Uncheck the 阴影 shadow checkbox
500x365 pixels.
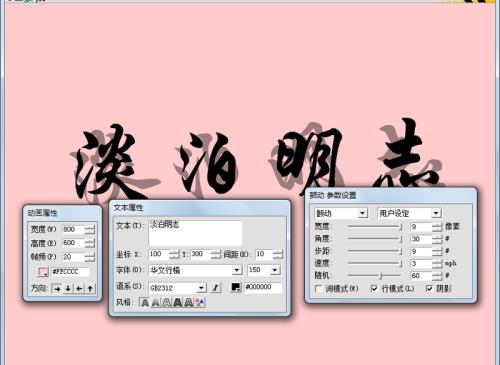(x=430, y=289)
